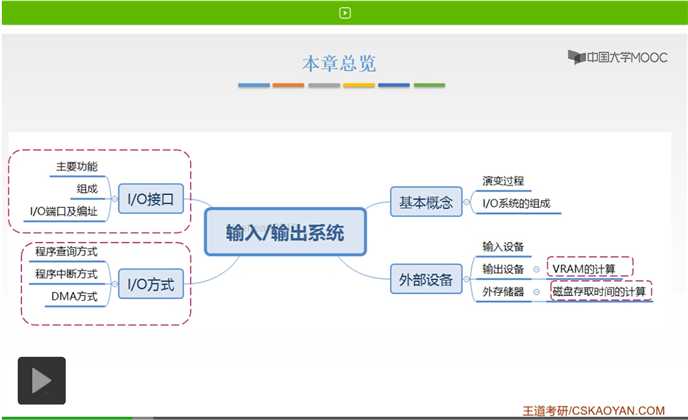
Task: Click the large play button in the video corner
Action: pos(42,381)
